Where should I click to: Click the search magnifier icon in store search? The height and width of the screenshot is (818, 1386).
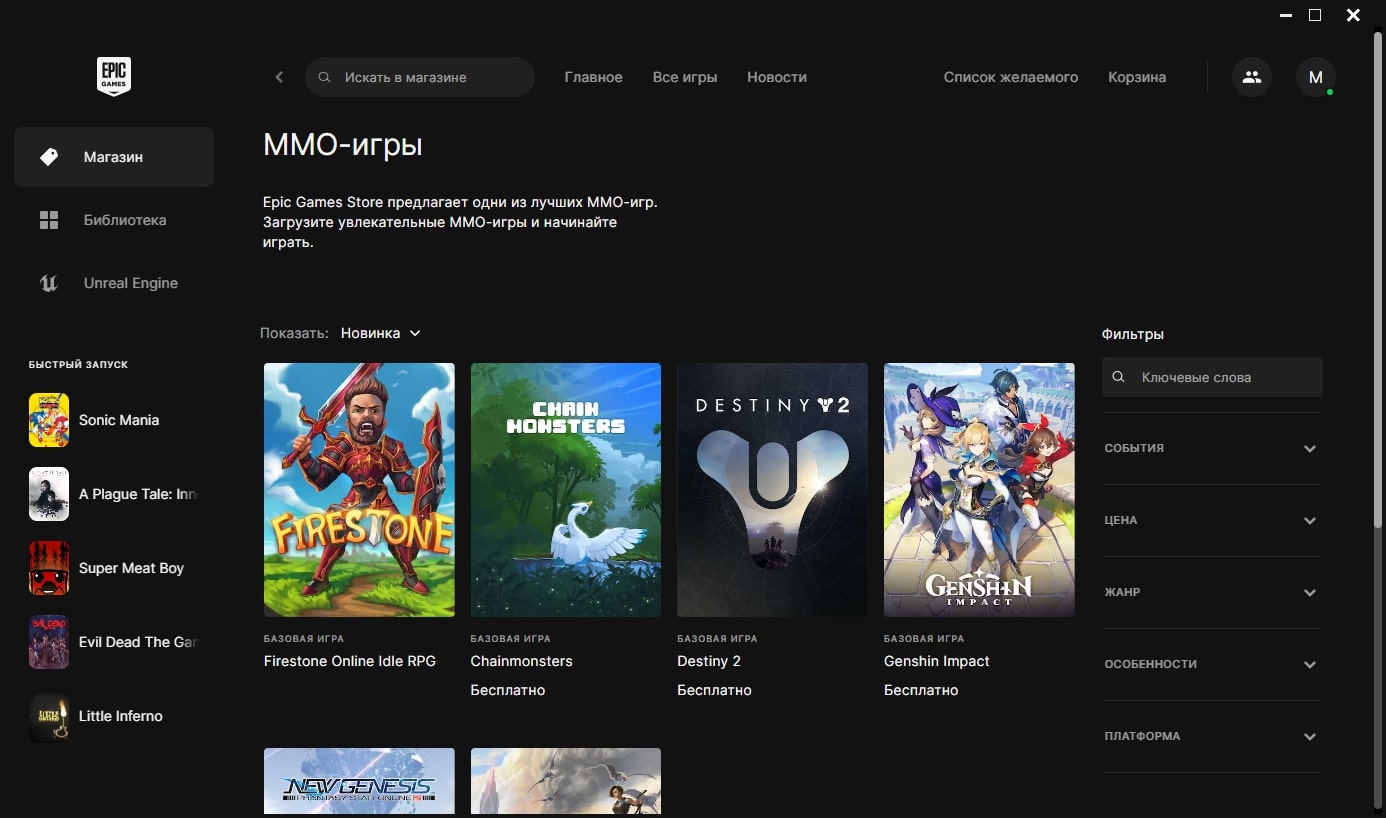[324, 77]
